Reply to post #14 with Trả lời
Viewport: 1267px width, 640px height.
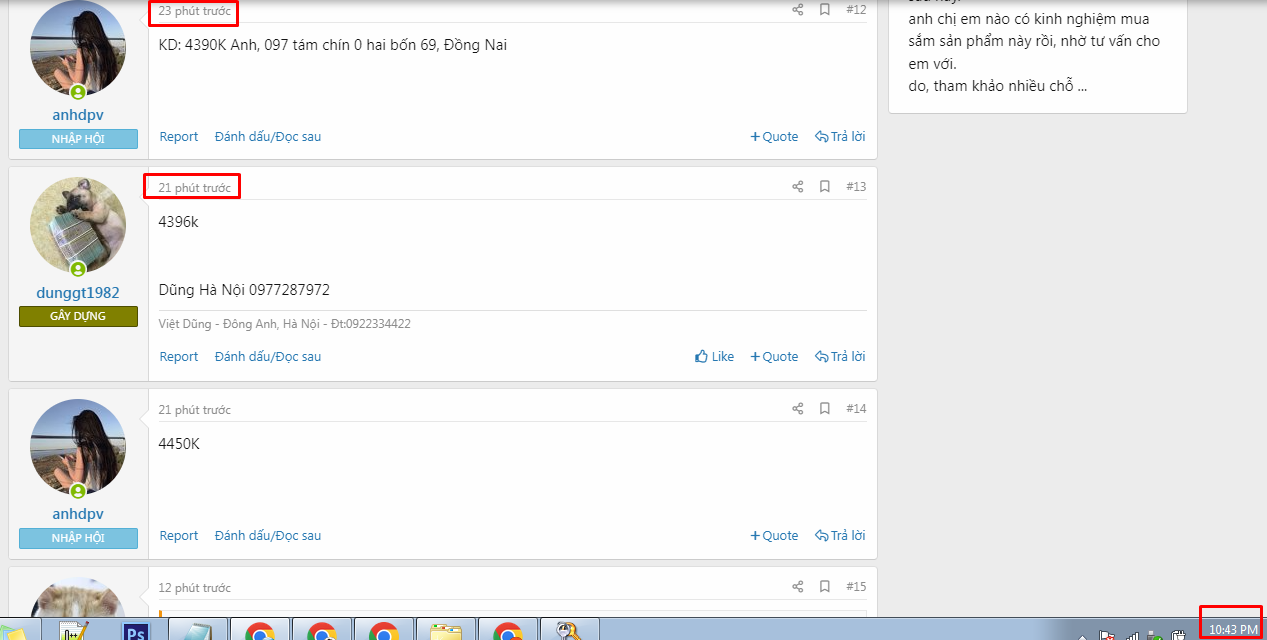point(840,536)
